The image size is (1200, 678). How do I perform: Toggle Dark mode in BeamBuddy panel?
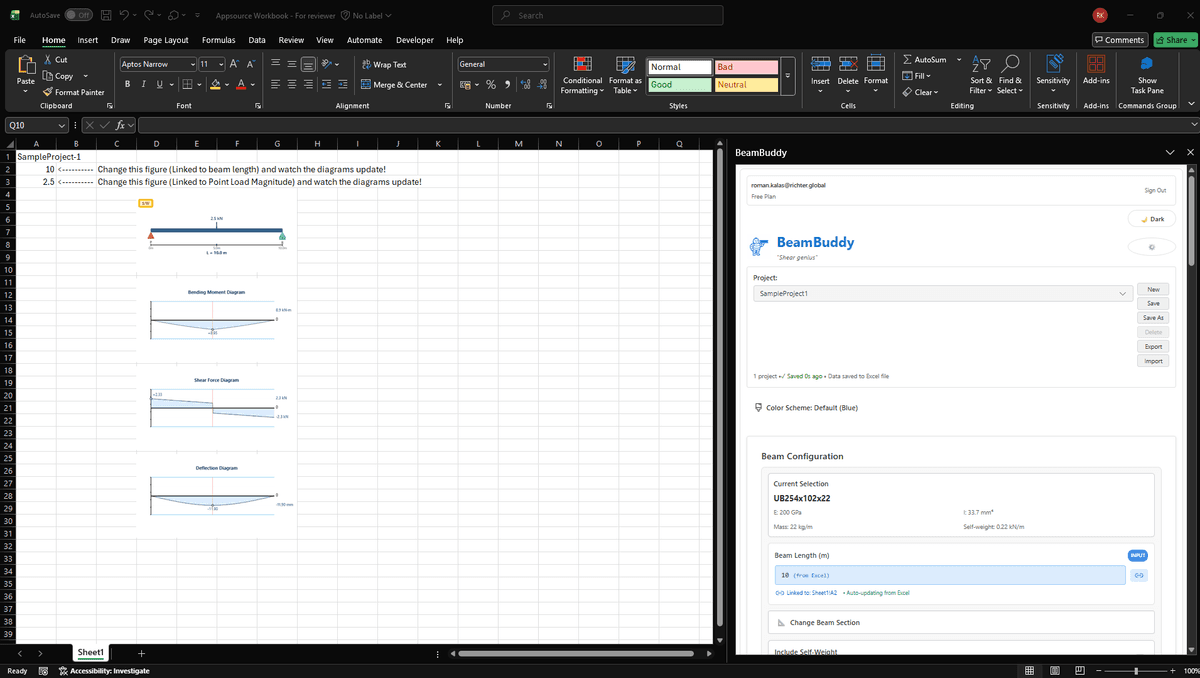click(x=1151, y=218)
